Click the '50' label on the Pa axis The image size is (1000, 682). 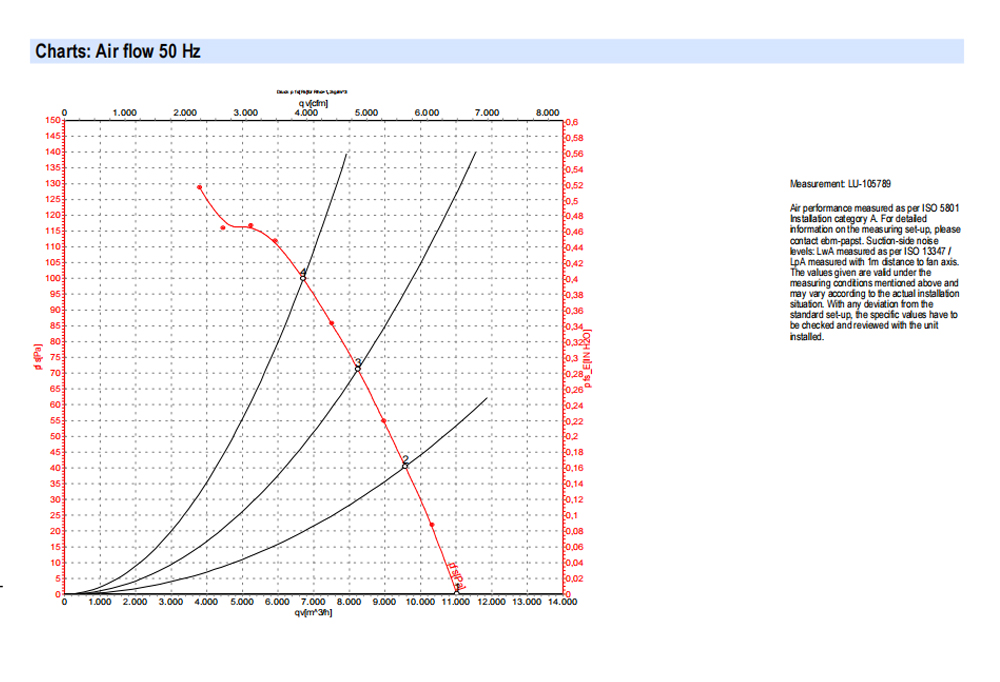point(55,436)
